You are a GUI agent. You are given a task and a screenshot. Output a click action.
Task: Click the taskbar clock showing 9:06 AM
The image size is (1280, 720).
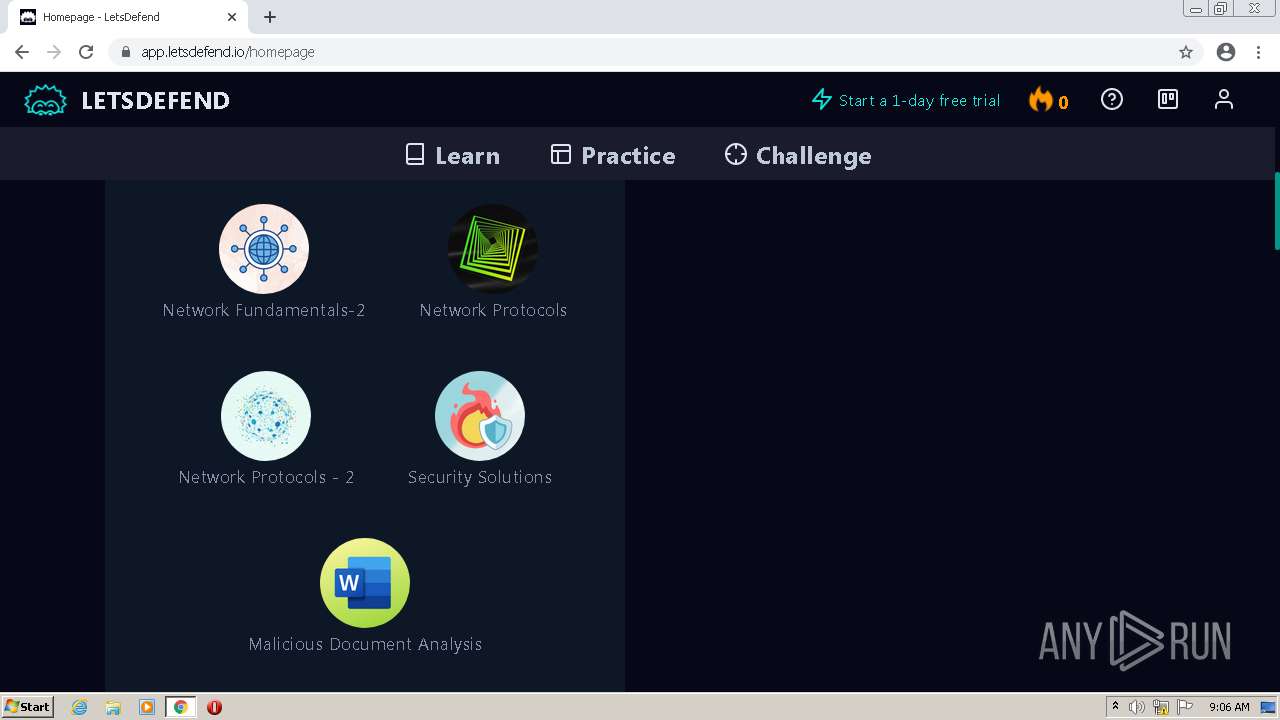click(x=1229, y=707)
